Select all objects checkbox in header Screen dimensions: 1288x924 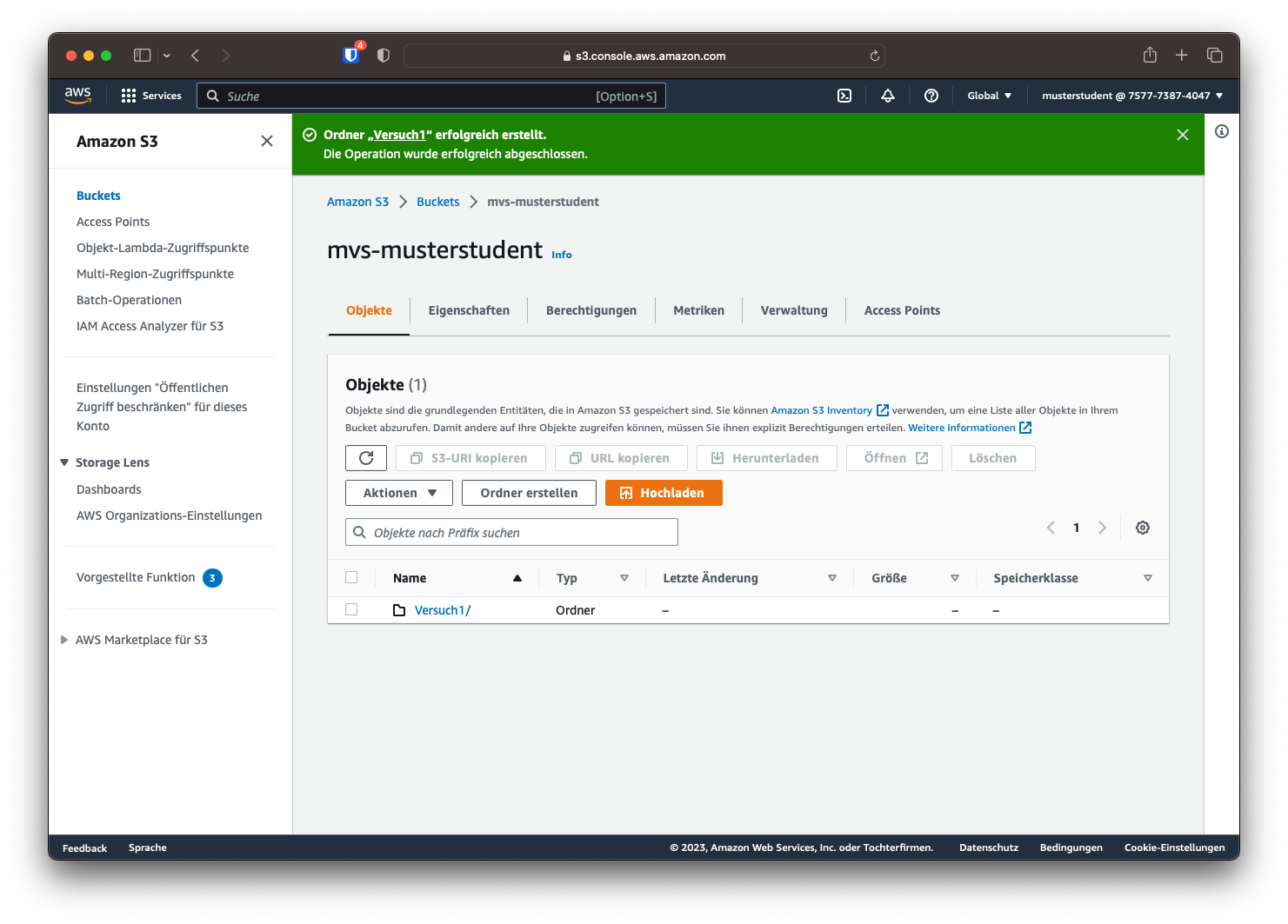351,577
